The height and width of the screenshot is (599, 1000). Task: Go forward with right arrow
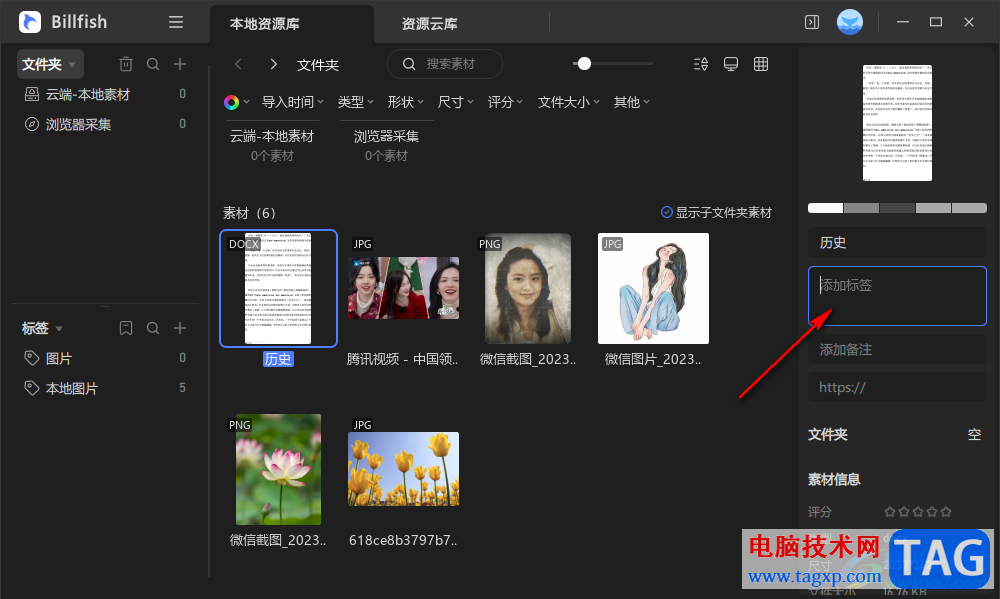pyautogui.click(x=274, y=64)
